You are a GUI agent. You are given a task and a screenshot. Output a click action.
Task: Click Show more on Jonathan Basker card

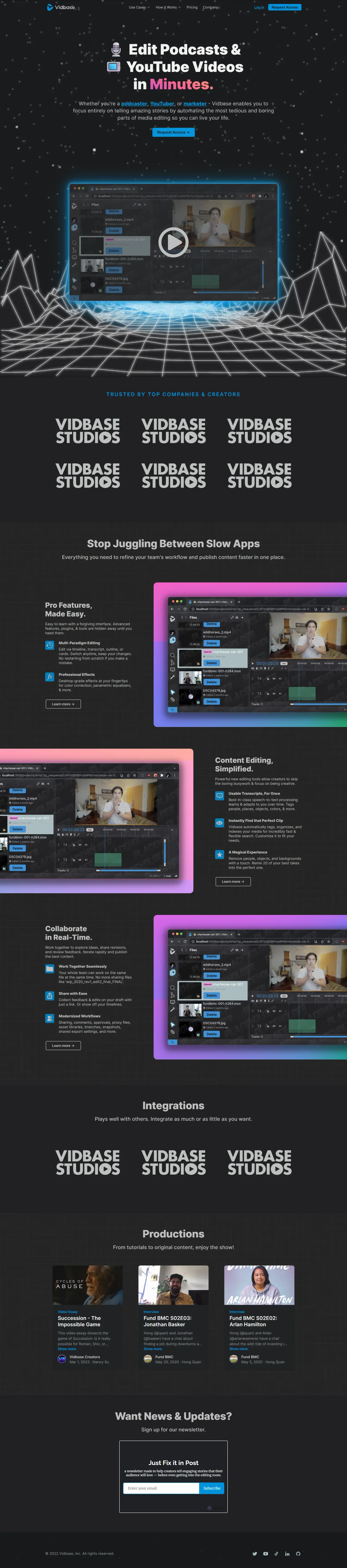(x=153, y=1349)
